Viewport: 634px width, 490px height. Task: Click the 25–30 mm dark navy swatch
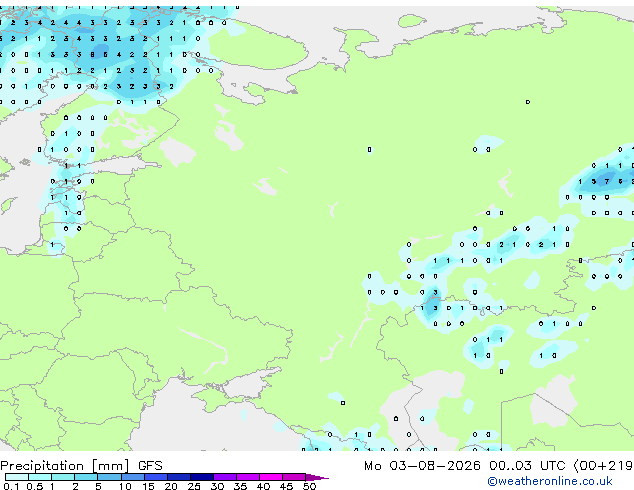[201, 477]
